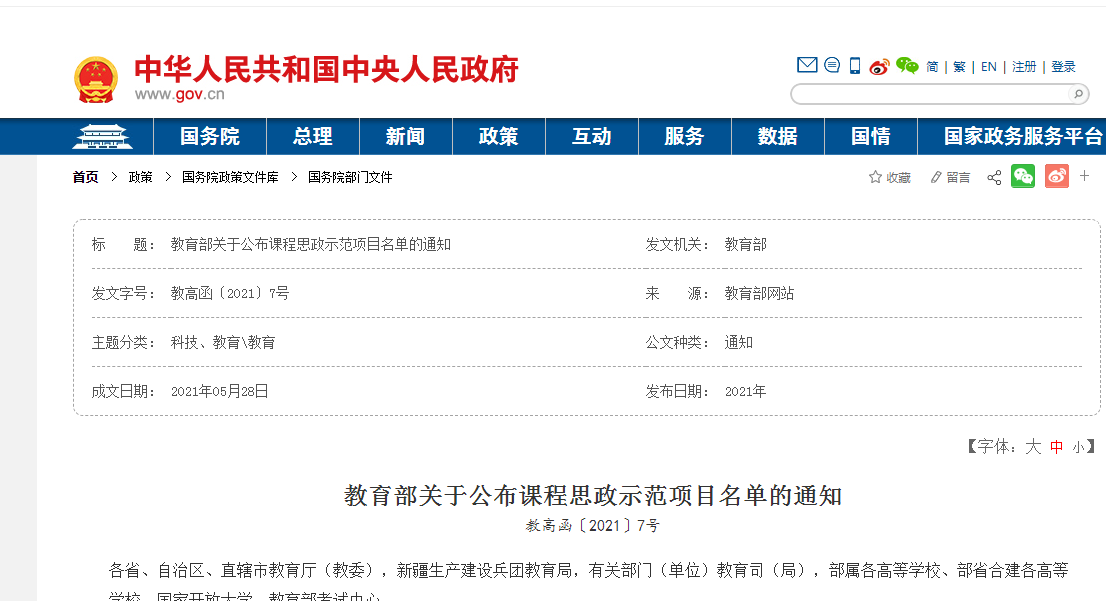Viewport: 1106px width, 601px height.
Task: Click the header WeChat icon next to 简
Action: (907, 66)
